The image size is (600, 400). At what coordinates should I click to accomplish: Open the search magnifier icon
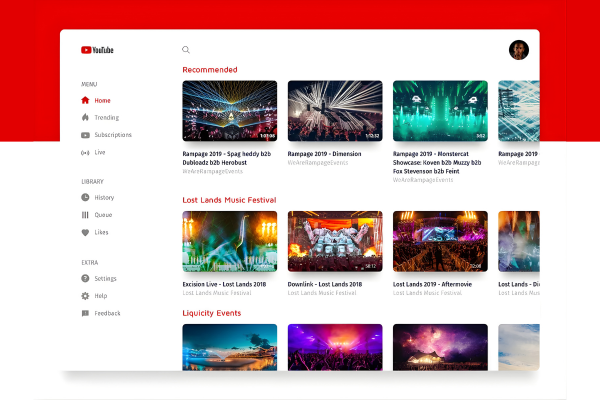pyautogui.click(x=186, y=50)
